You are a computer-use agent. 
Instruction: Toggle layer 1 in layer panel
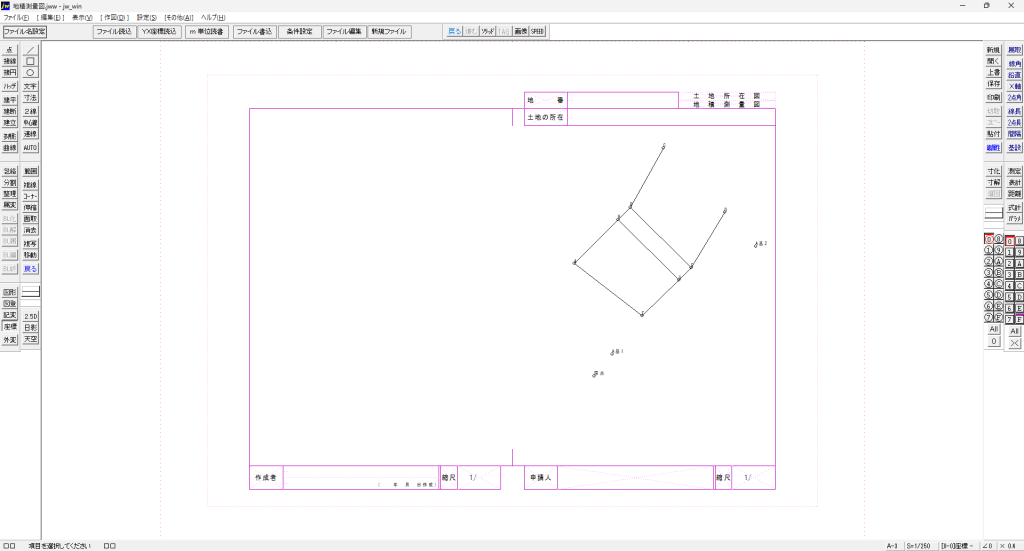tap(987, 252)
